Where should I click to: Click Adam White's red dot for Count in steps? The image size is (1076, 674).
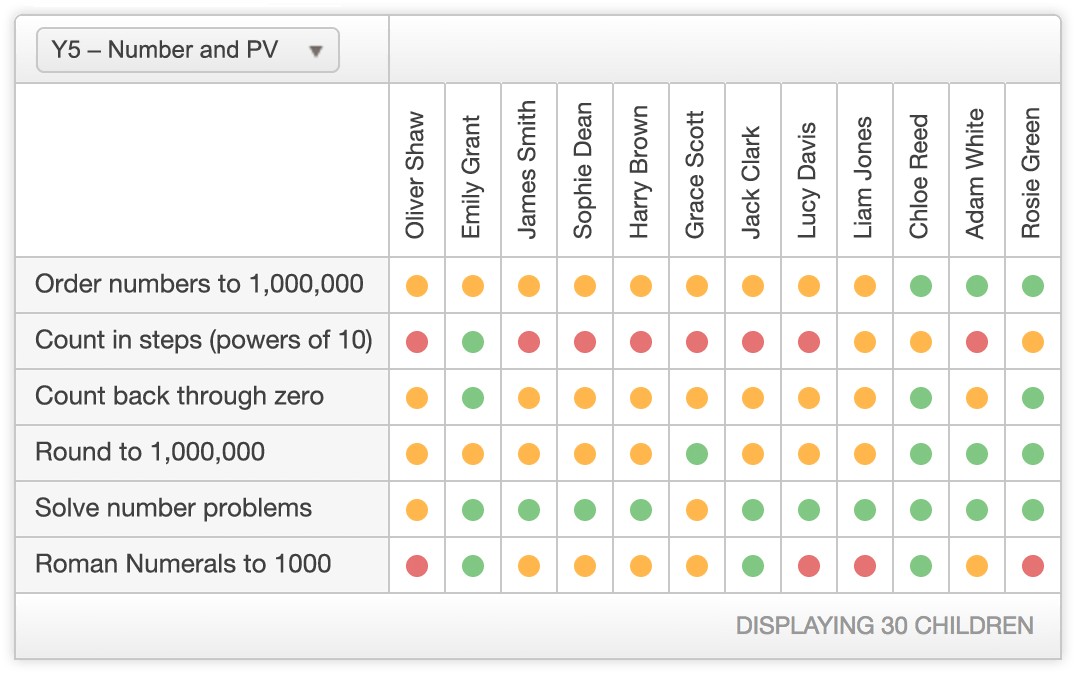click(x=977, y=342)
